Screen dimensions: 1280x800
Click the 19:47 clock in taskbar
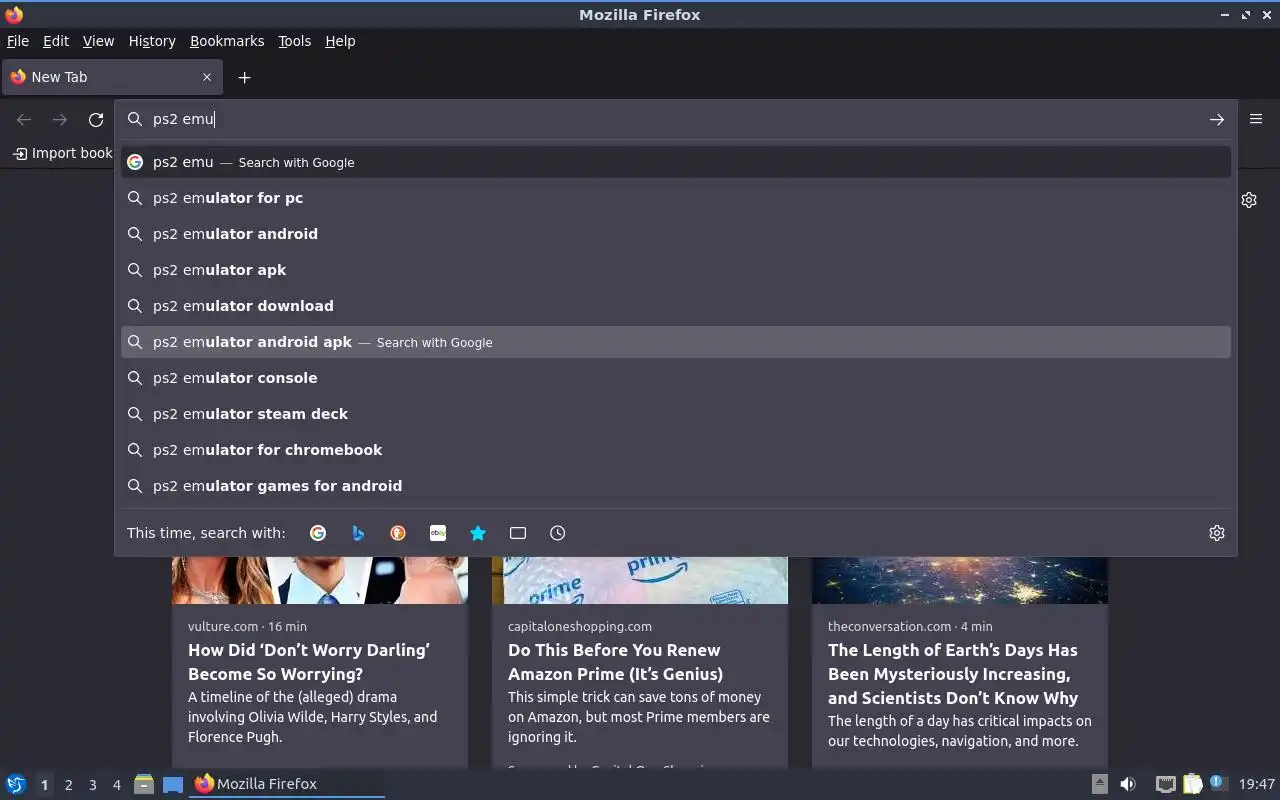pyautogui.click(x=1257, y=784)
